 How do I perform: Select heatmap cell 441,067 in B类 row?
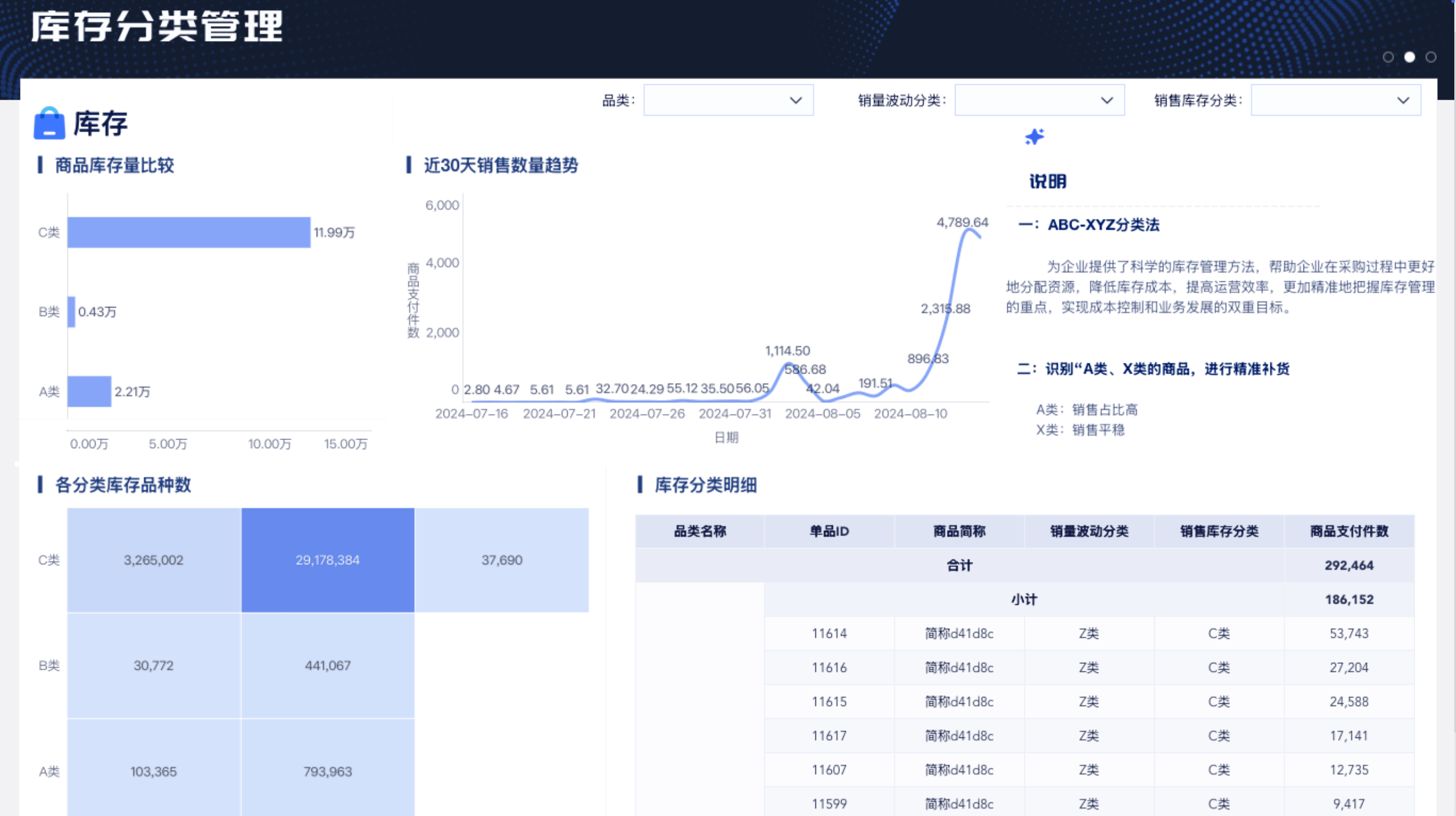[x=327, y=665]
